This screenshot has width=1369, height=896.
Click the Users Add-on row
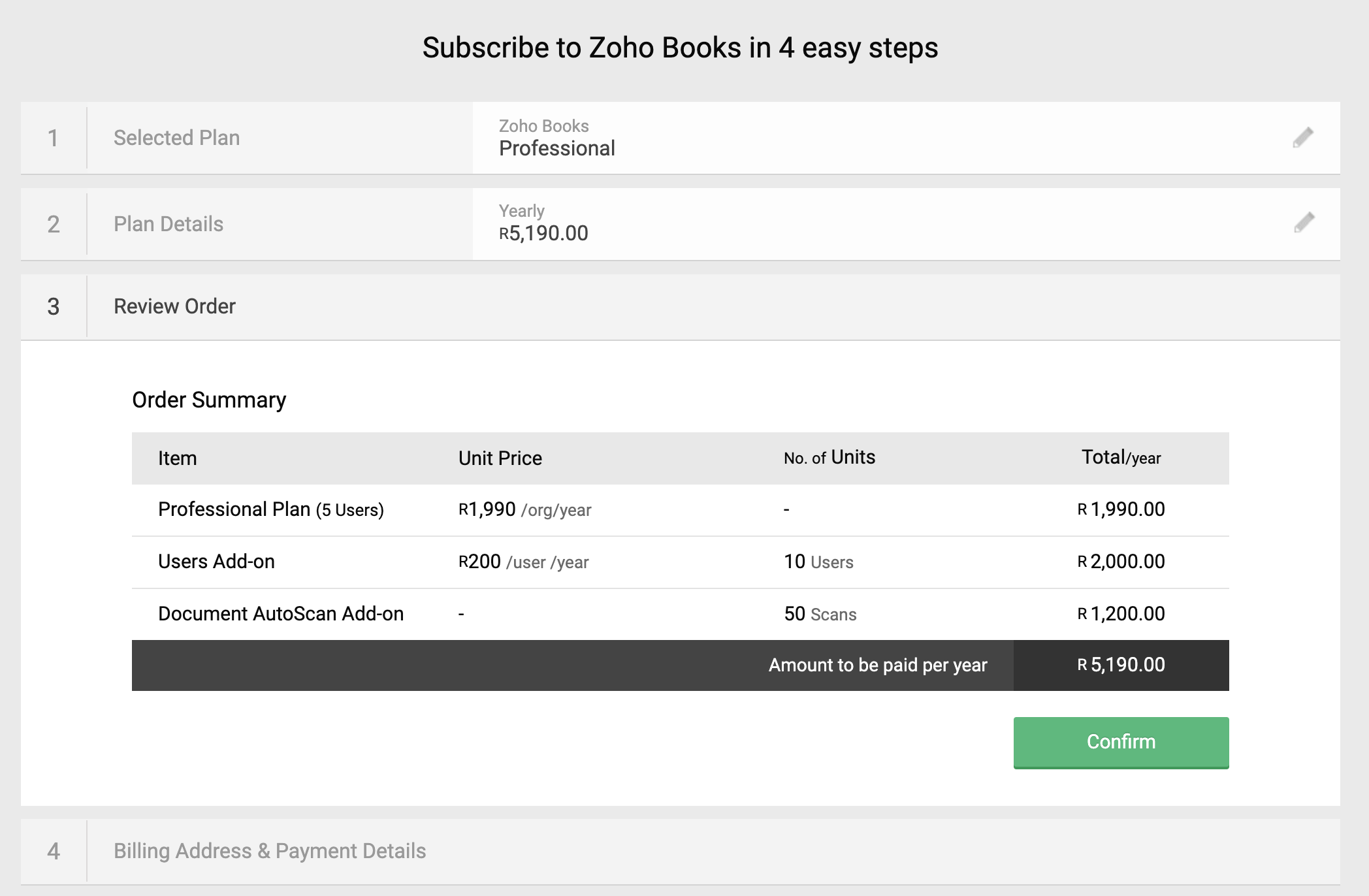click(216, 562)
